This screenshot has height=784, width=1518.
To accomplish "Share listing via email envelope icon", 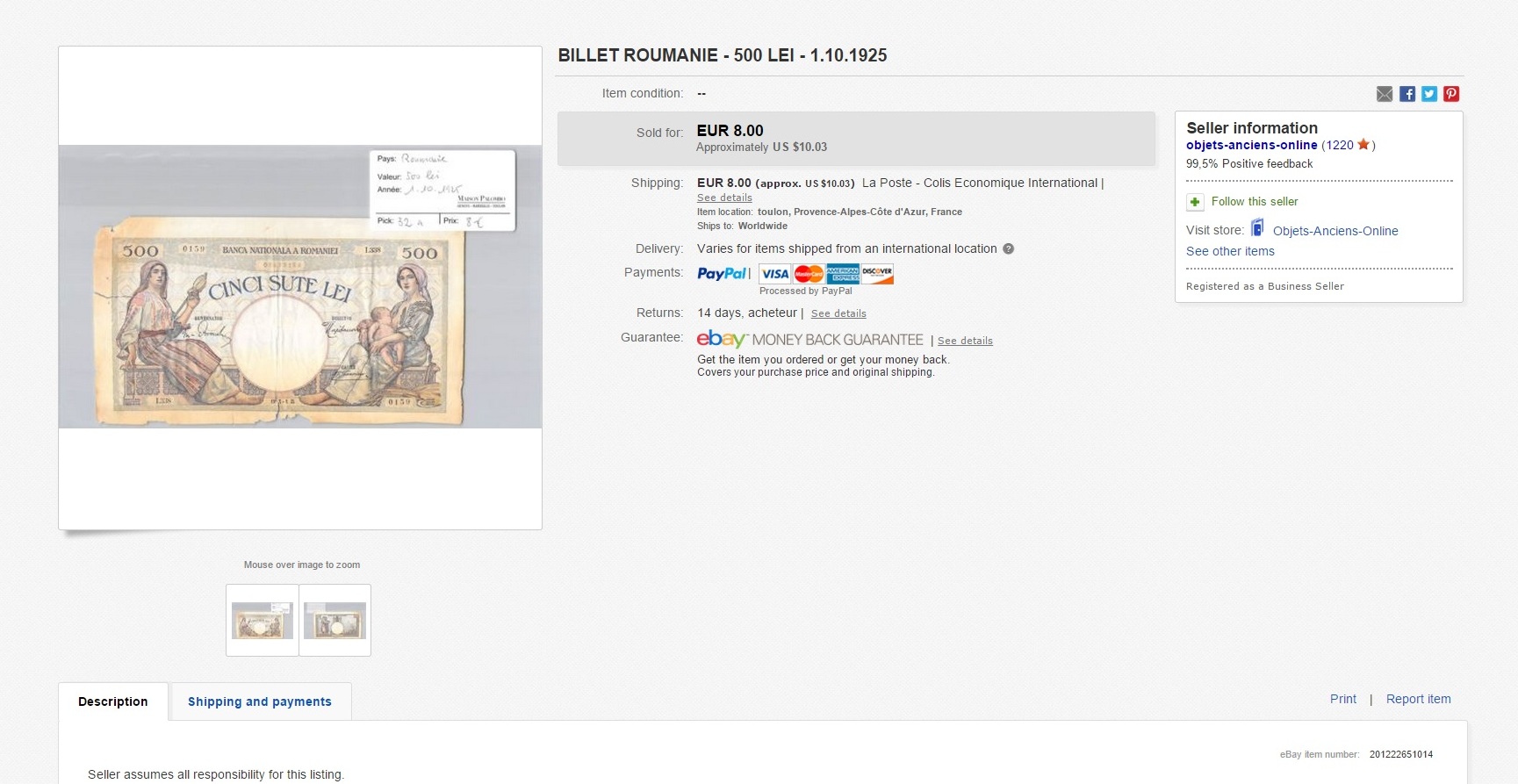I will click(1385, 94).
